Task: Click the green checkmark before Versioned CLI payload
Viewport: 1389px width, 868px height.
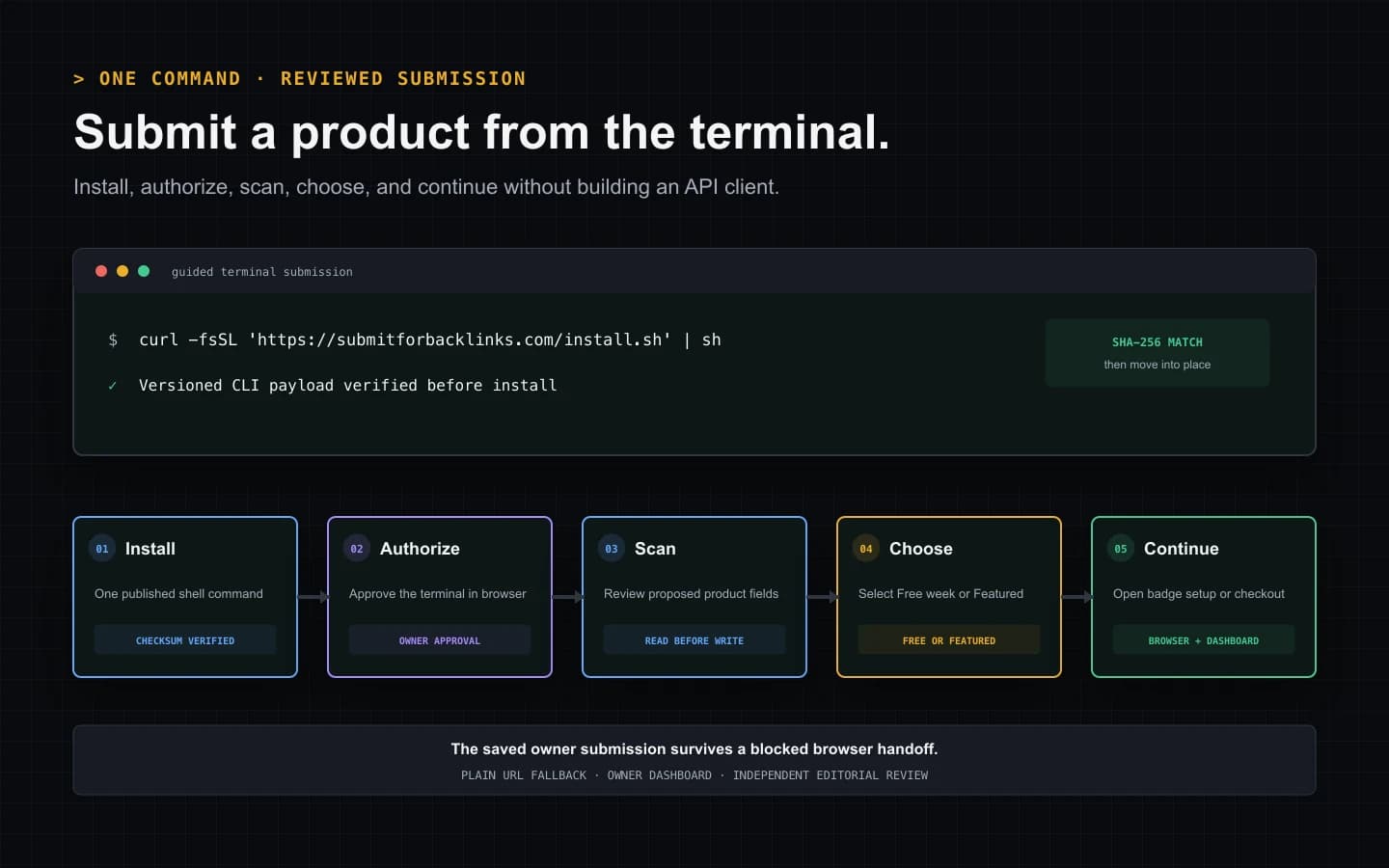Action: coord(113,386)
